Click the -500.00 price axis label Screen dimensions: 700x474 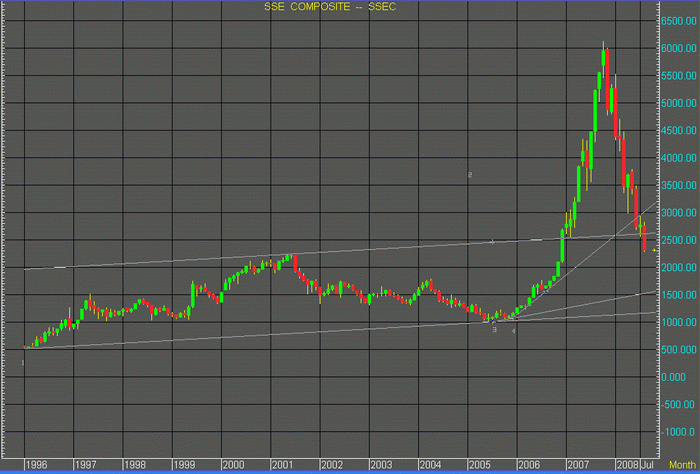(x=678, y=405)
